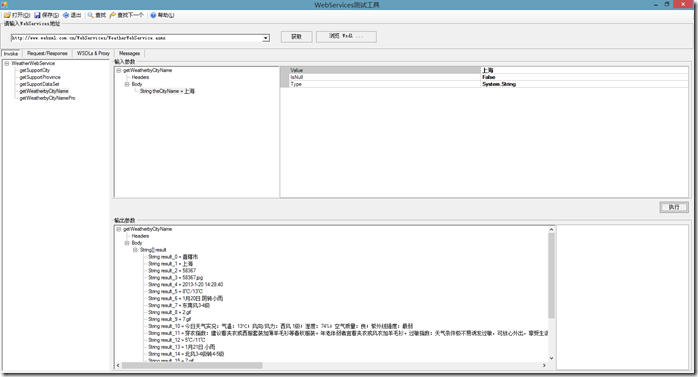Open the WSDLs & Proxy tab
698x377 pixels.
[x=93, y=53]
